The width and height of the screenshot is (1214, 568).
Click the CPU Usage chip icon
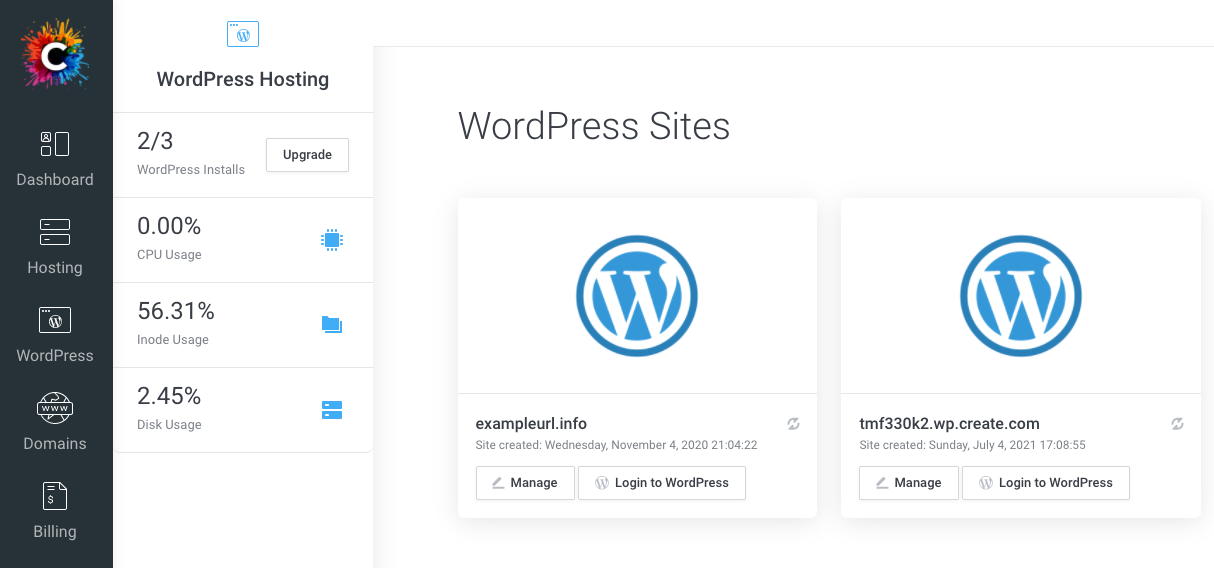pyautogui.click(x=332, y=240)
